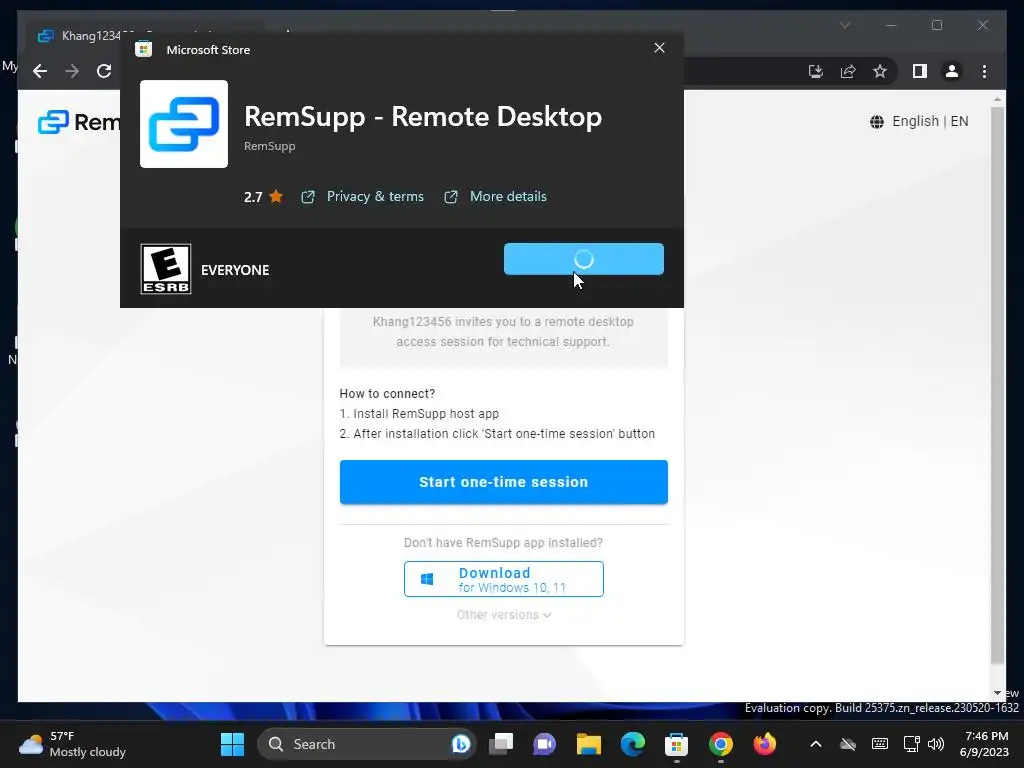Click the RemSupp app logo in Store popup

pos(184,124)
